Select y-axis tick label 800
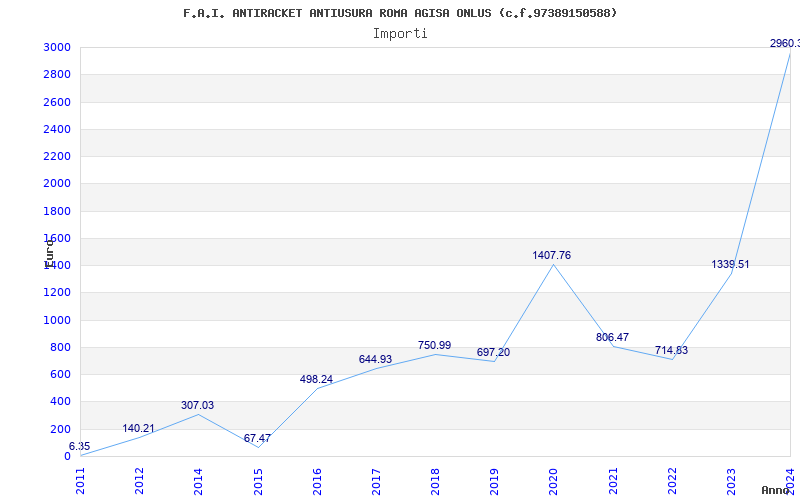 tap(60, 347)
